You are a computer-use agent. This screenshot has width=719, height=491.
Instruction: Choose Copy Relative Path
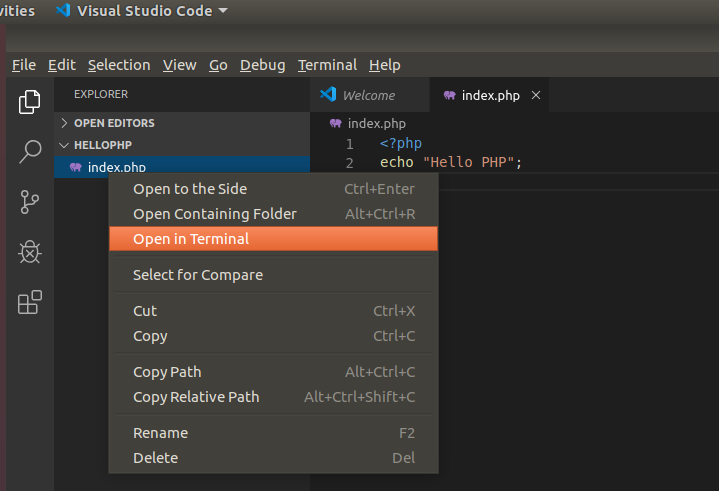pos(273,397)
